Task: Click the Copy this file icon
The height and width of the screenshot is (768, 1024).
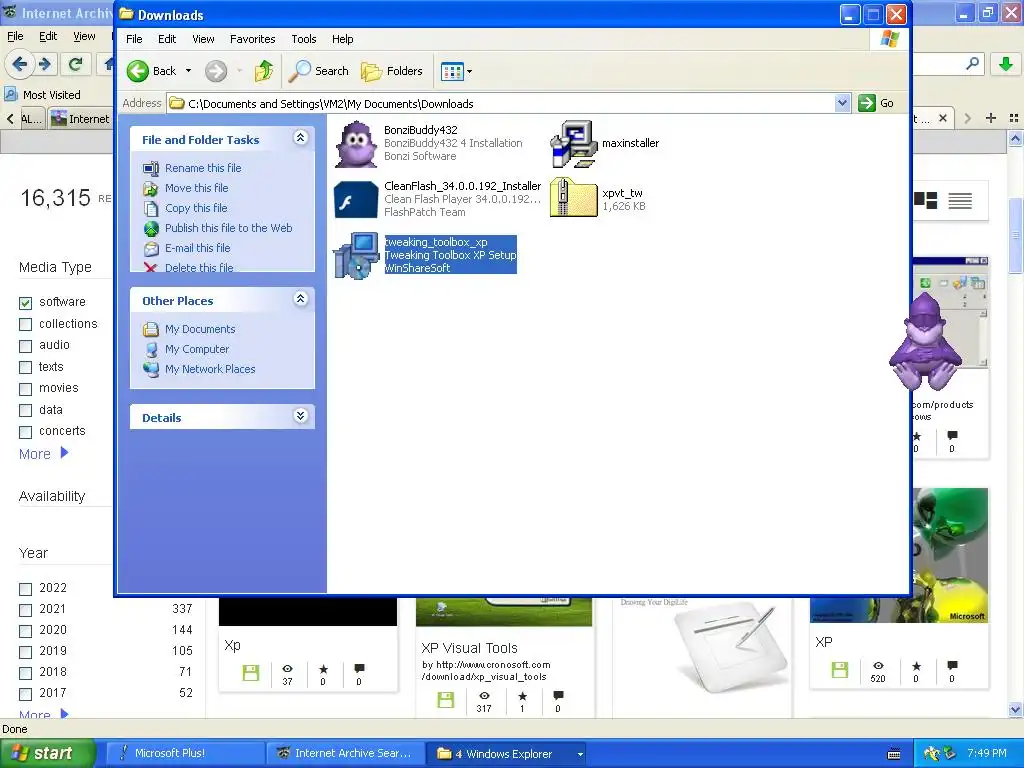Action: point(151,208)
